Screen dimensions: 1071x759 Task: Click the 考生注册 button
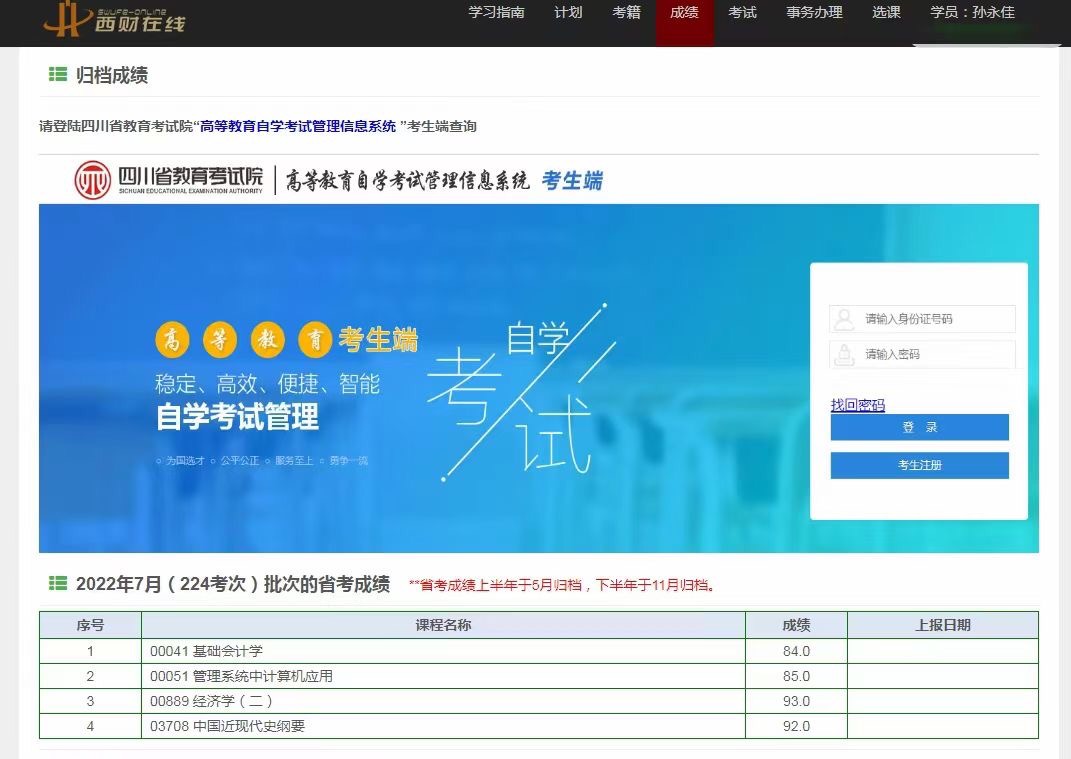(x=919, y=465)
